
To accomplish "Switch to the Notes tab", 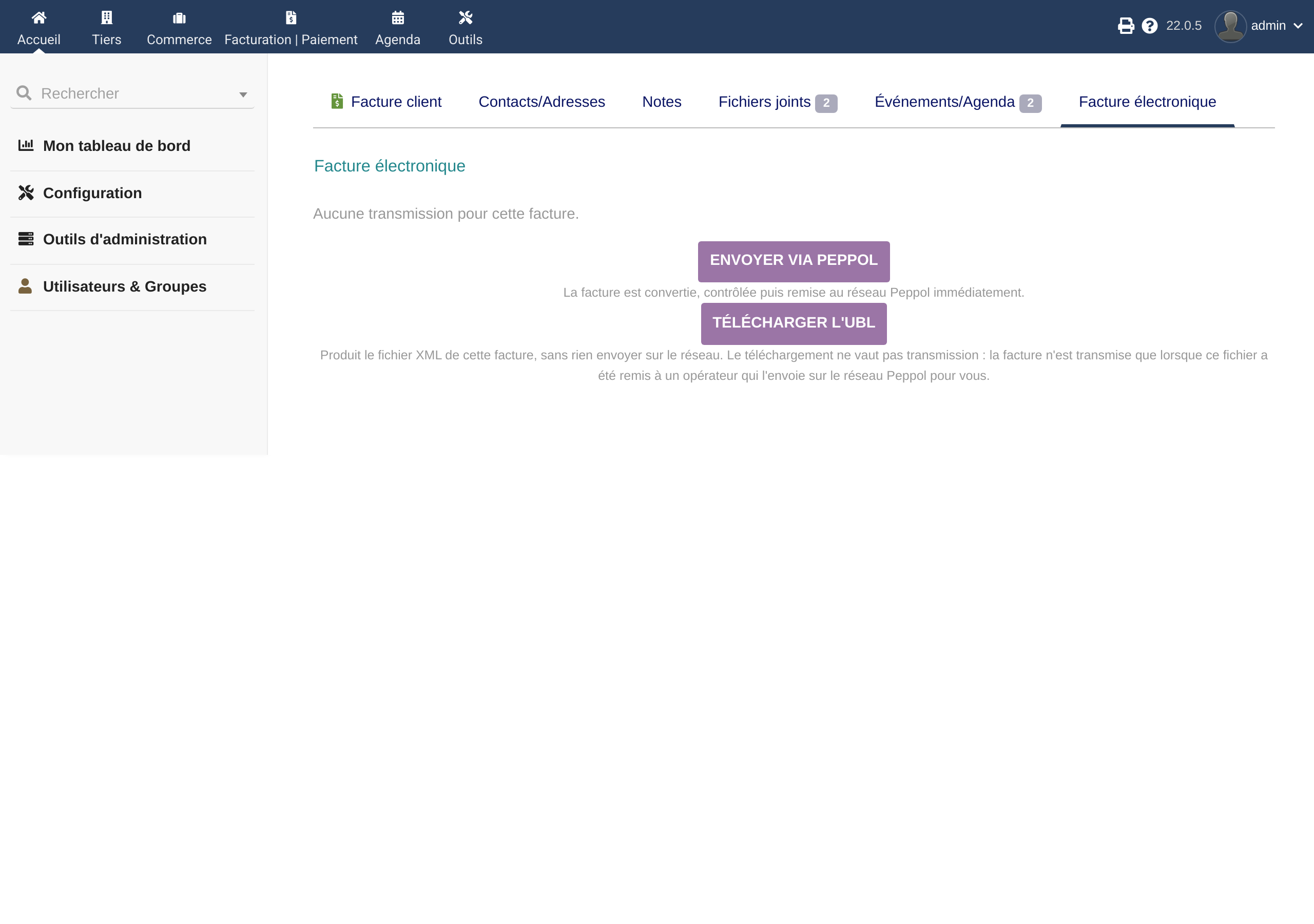I will point(662,102).
